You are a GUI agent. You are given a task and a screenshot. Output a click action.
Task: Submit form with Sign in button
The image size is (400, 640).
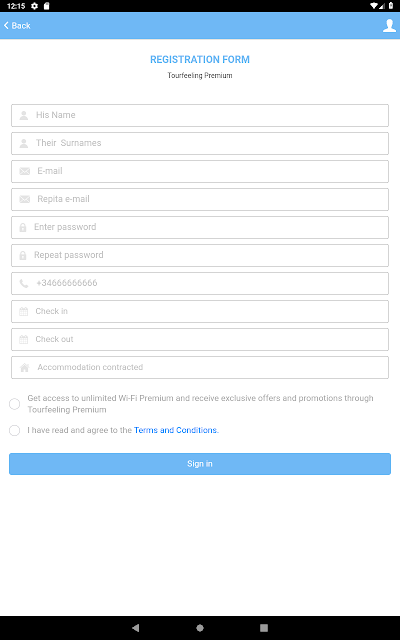click(200, 464)
